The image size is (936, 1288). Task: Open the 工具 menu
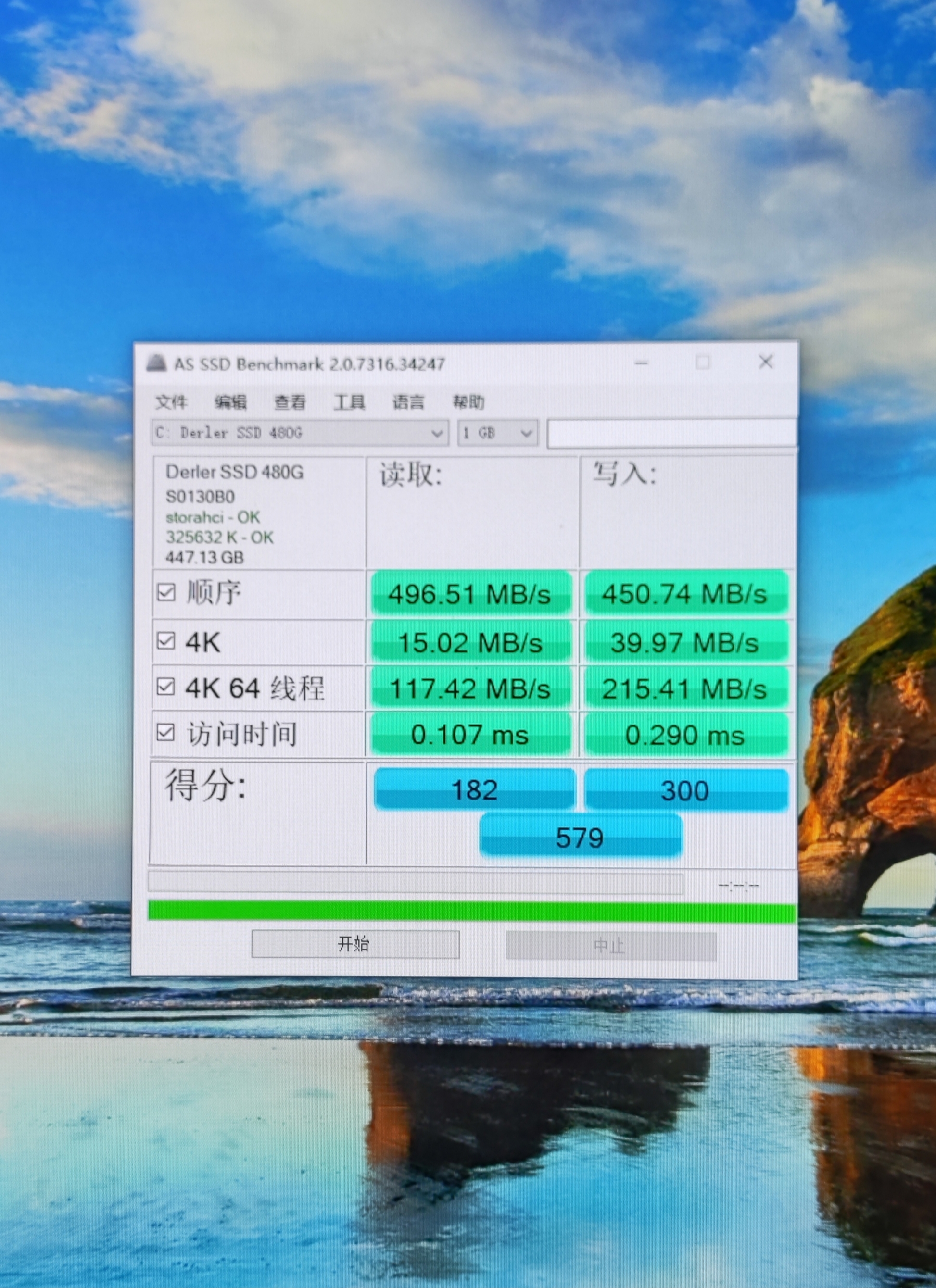[349, 402]
